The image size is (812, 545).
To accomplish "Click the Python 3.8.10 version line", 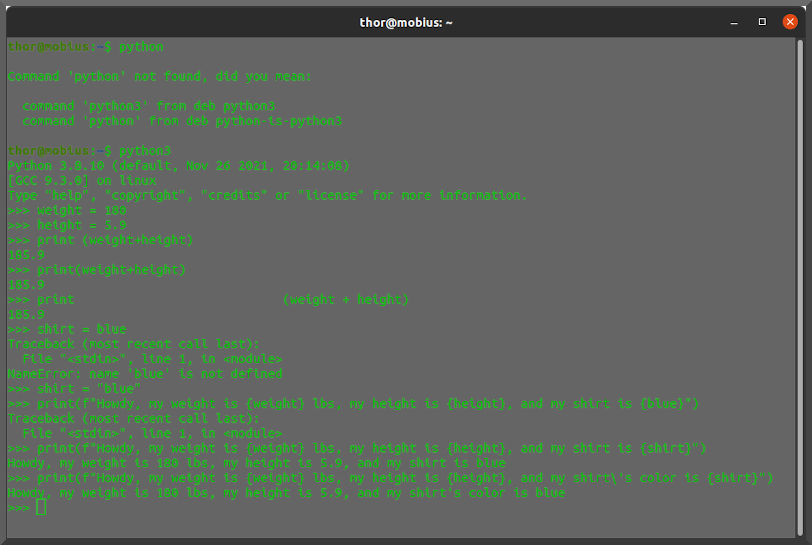I will click(177, 165).
